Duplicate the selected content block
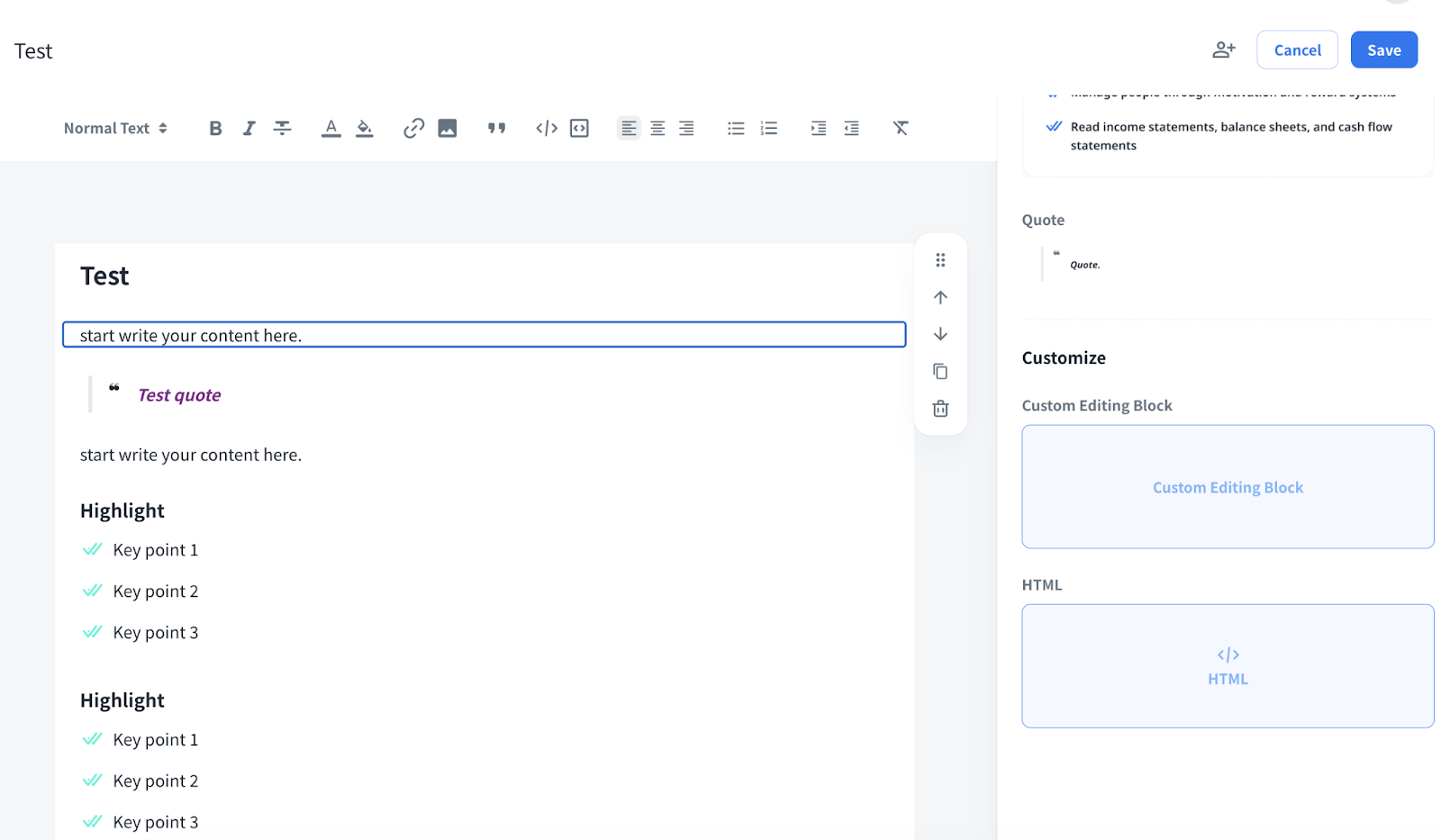The width and height of the screenshot is (1441, 840). click(x=940, y=371)
